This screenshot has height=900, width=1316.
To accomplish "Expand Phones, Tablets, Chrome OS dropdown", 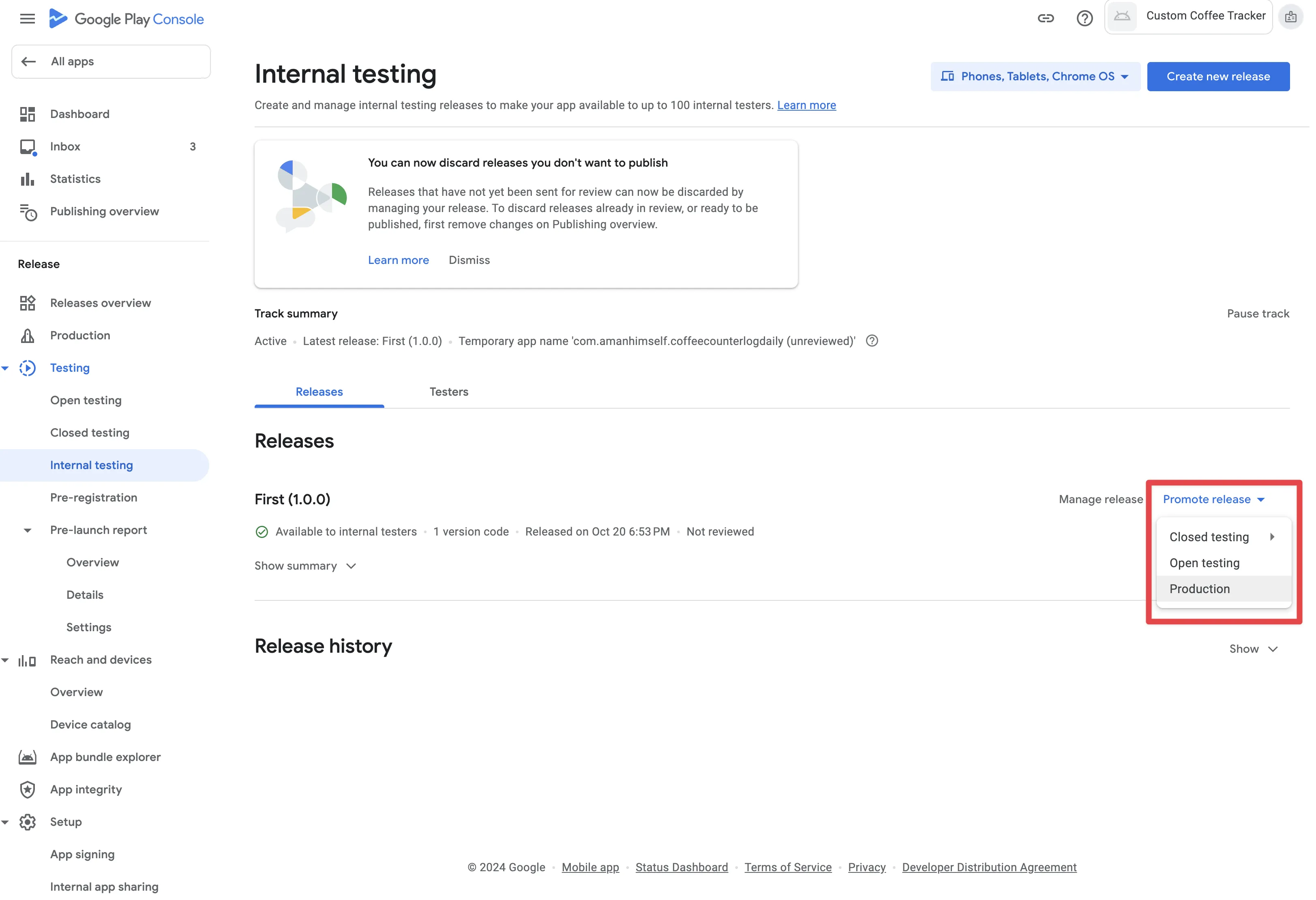I will click(1035, 77).
